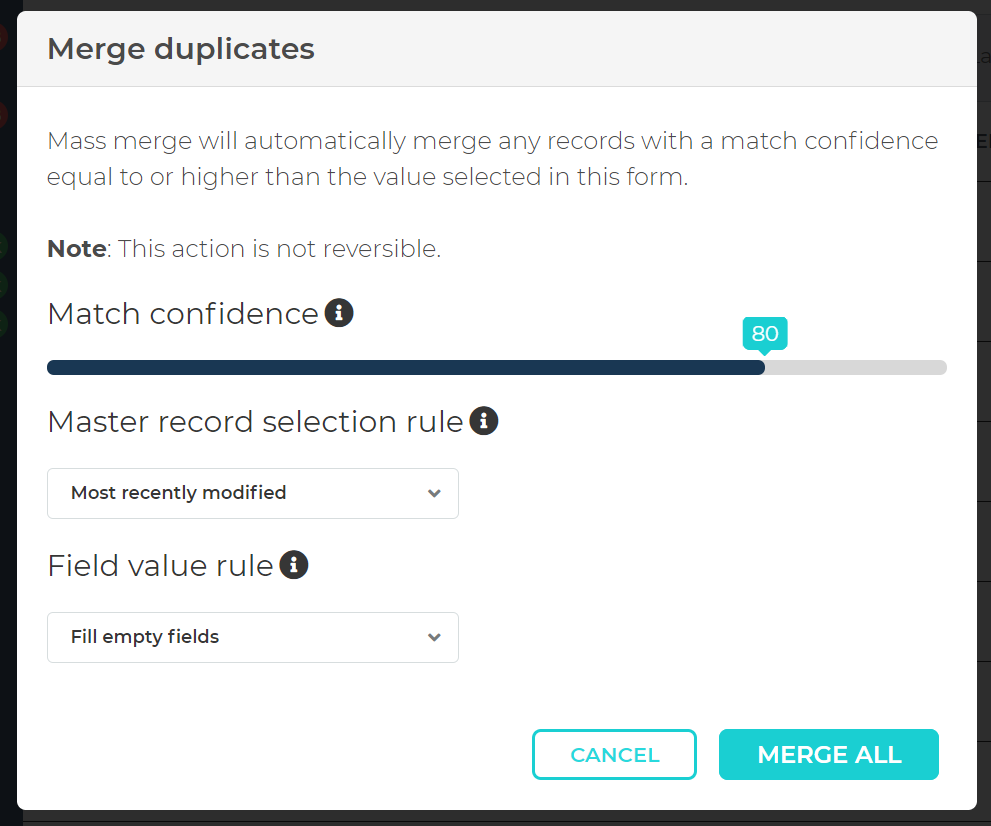This screenshot has height=826, width=991.
Task: Click the Merge duplicates dialog title
Action: coord(180,48)
